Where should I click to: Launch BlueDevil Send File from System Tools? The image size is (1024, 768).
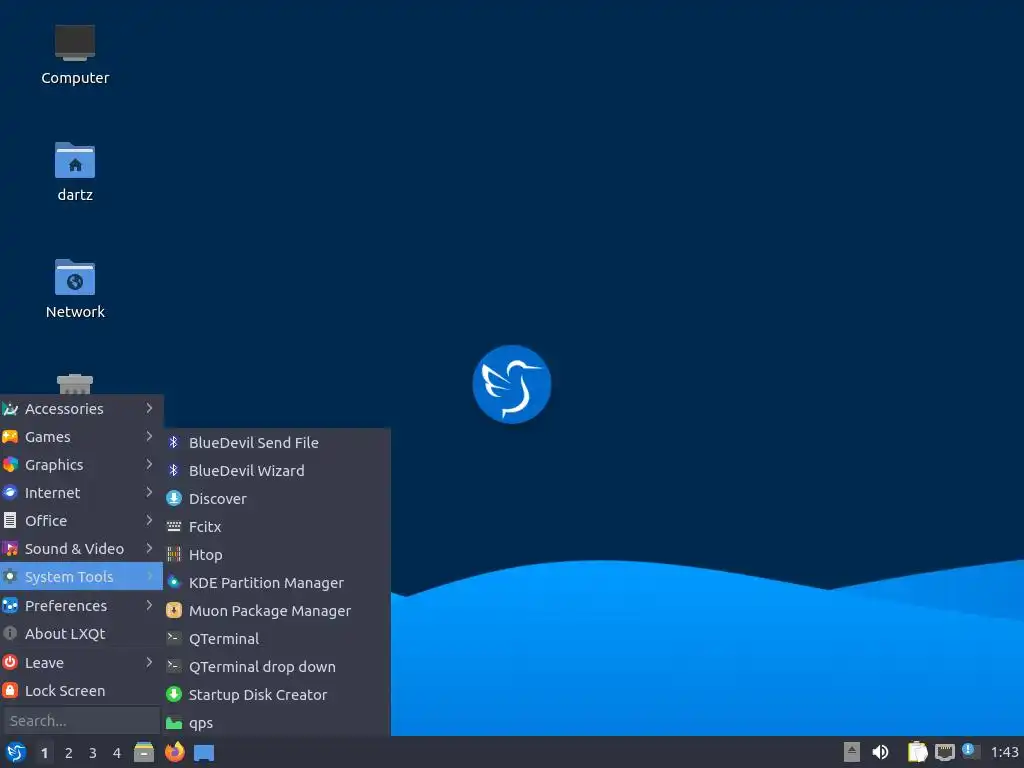pyautogui.click(x=277, y=443)
